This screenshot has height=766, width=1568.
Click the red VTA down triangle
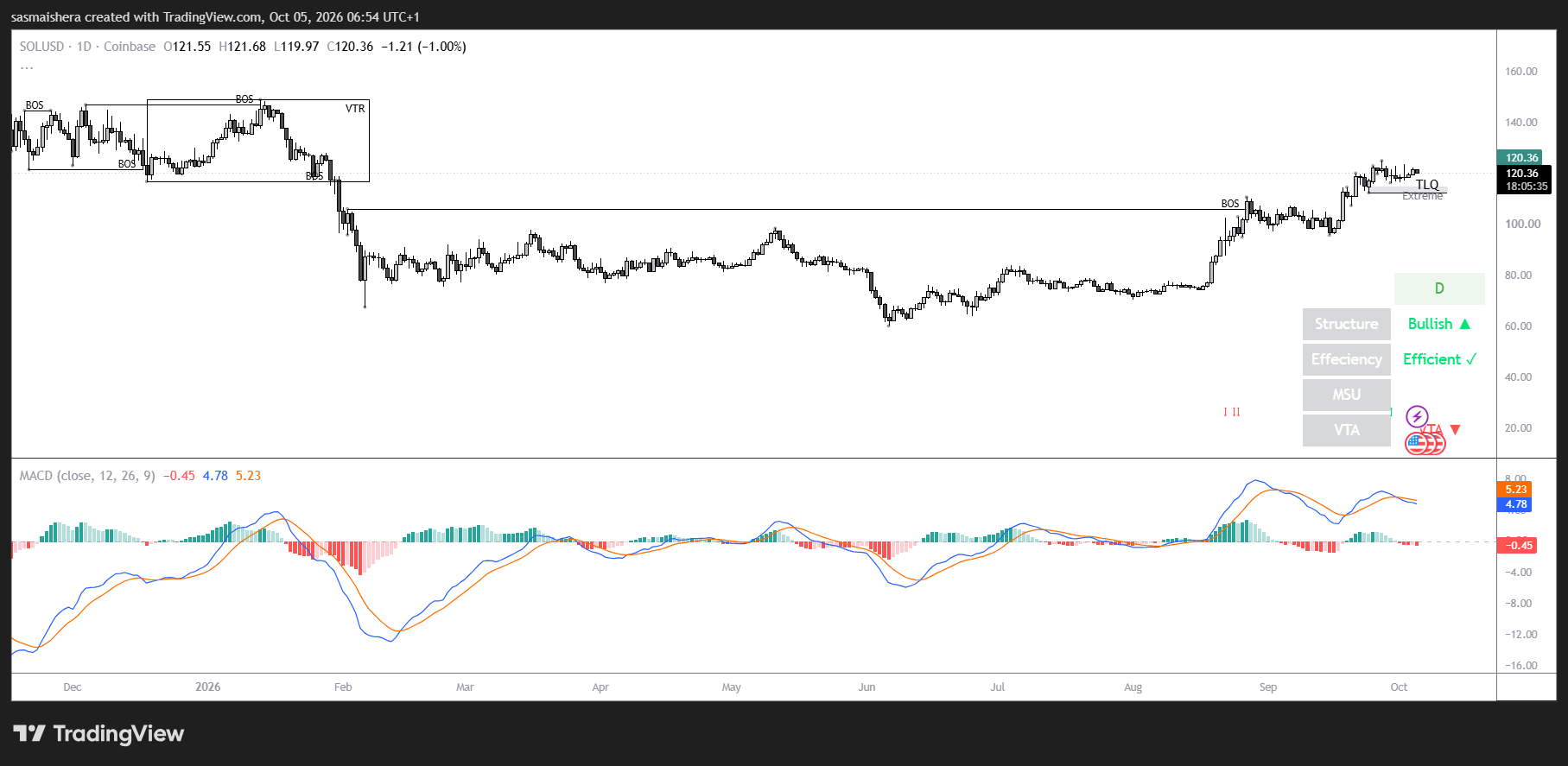pos(1455,429)
